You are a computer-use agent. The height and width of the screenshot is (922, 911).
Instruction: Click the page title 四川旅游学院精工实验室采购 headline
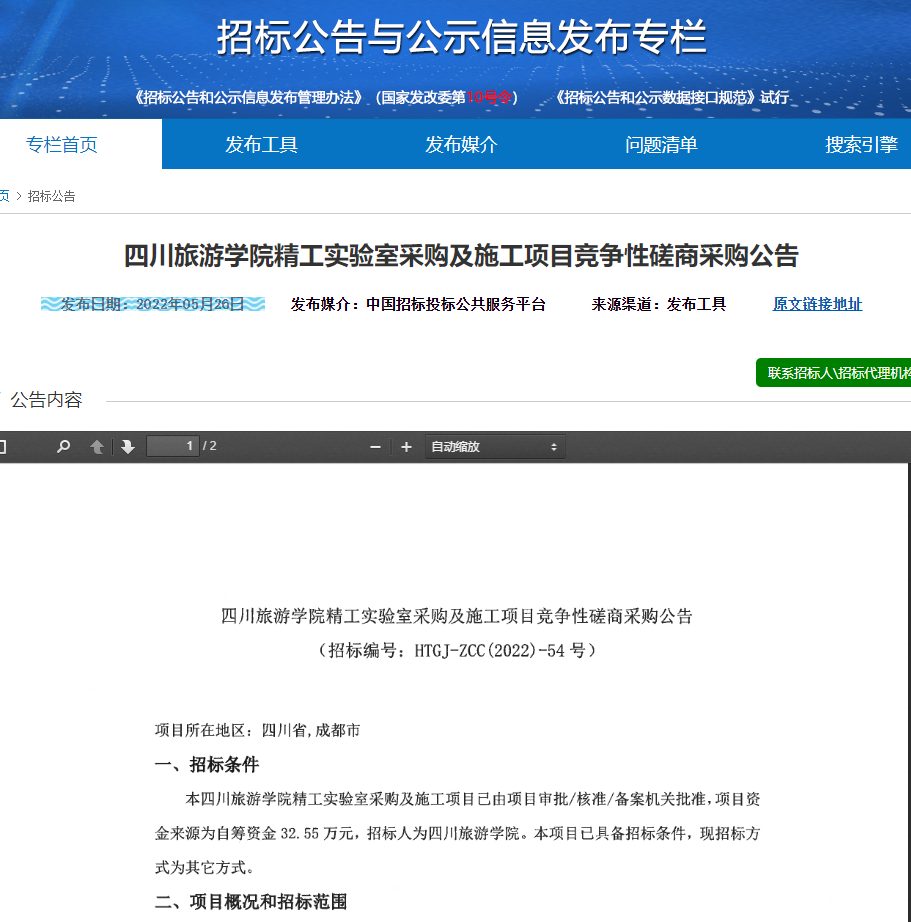click(x=461, y=256)
